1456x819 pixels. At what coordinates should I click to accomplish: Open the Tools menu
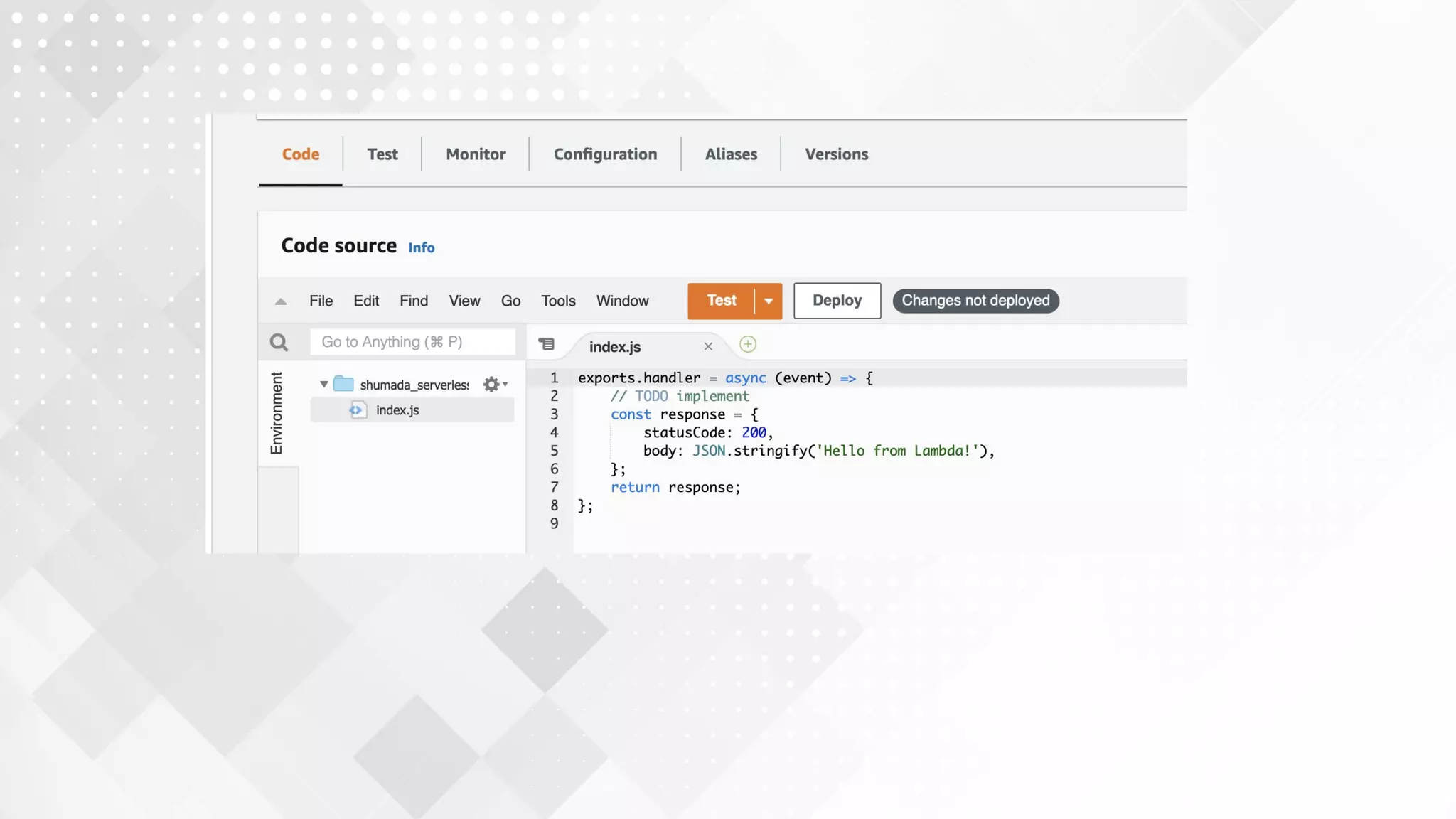click(x=558, y=301)
